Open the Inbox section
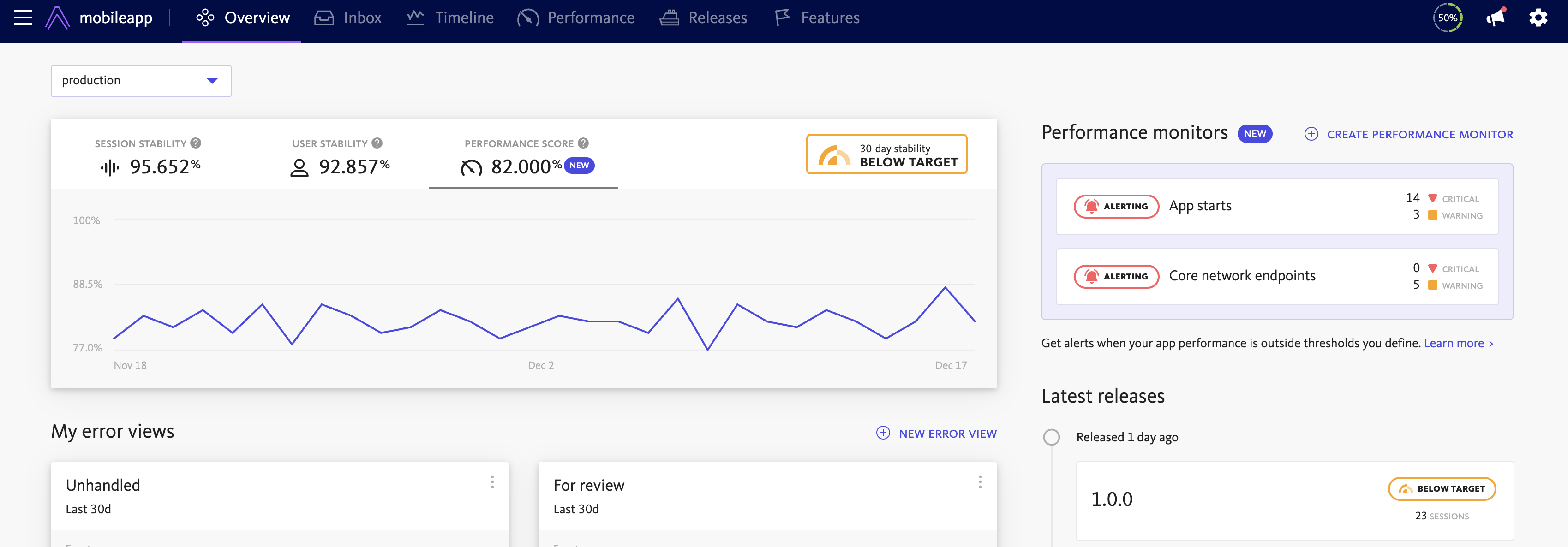 348,18
